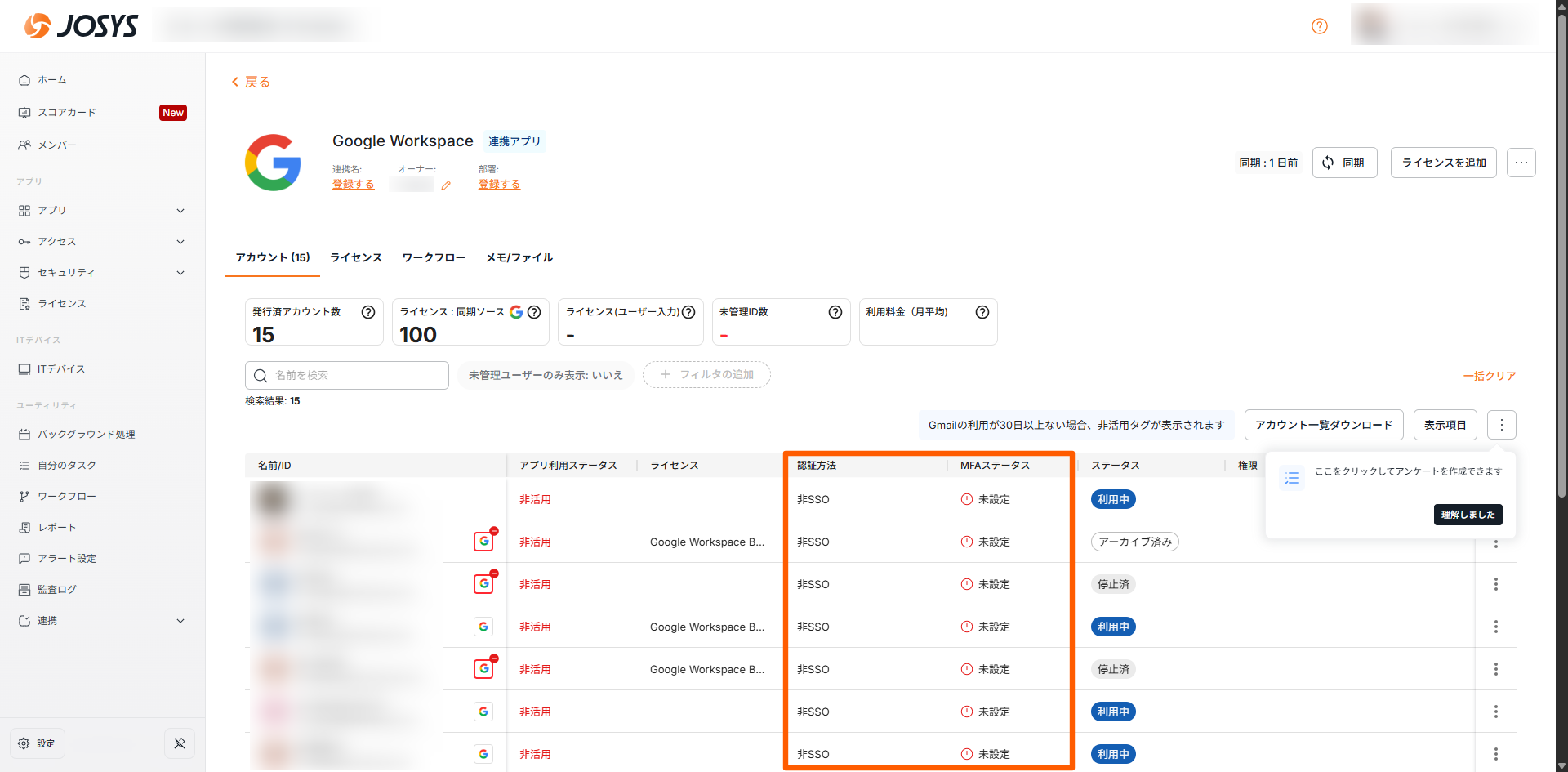Click the 戻る back link
1568x772 pixels.
[x=251, y=82]
